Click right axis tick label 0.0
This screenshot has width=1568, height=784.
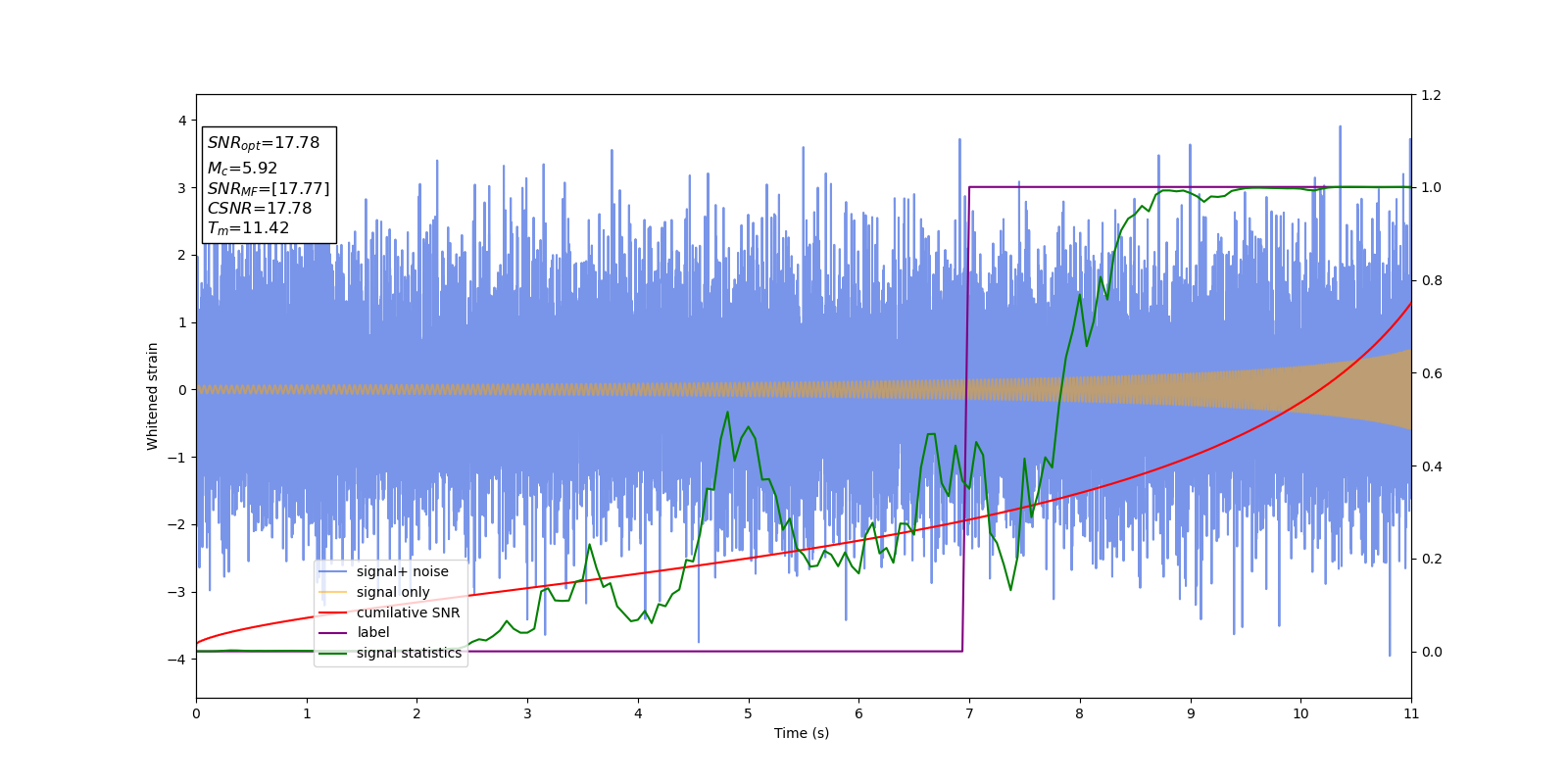(1431, 652)
